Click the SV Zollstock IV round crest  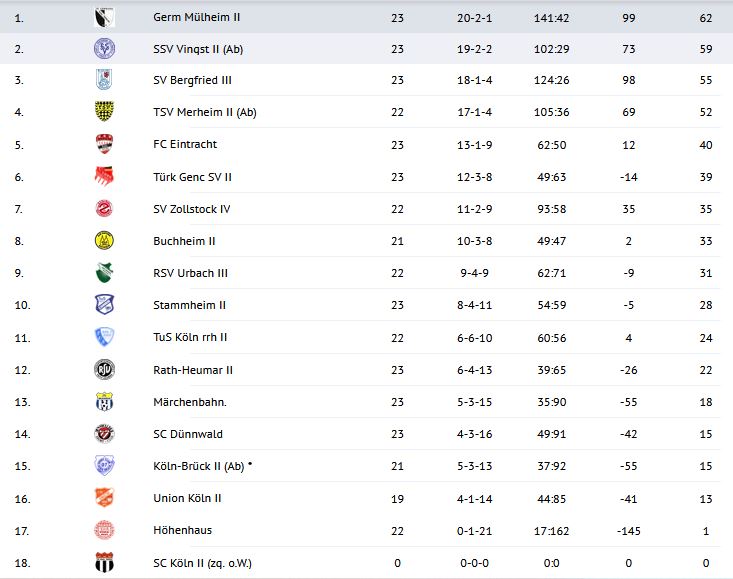click(x=104, y=209)
